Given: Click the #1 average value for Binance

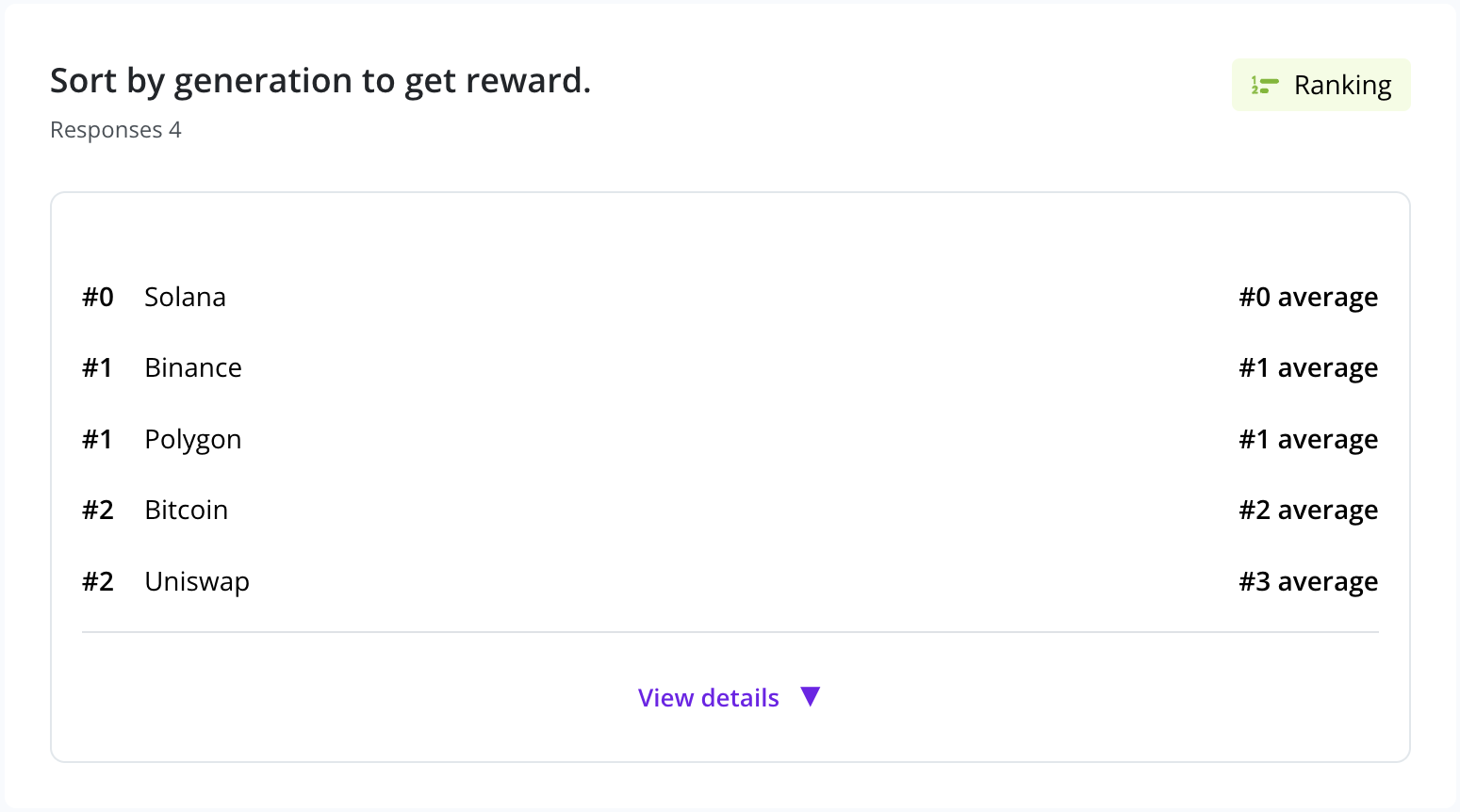Looking at the screenshot, I should pyautogui.click(x=1308, y=368).
